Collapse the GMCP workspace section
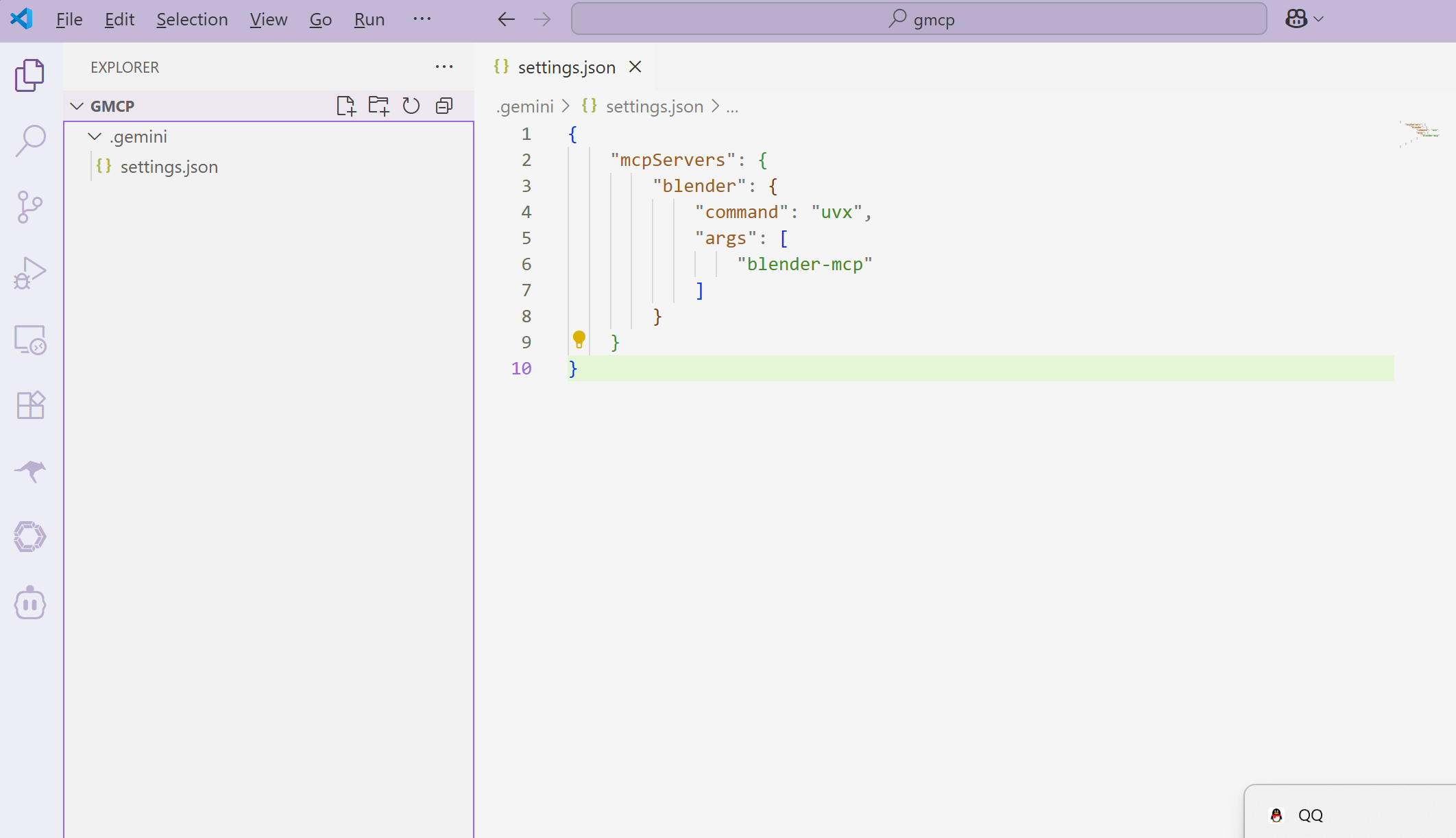 (x=77, y=106)
